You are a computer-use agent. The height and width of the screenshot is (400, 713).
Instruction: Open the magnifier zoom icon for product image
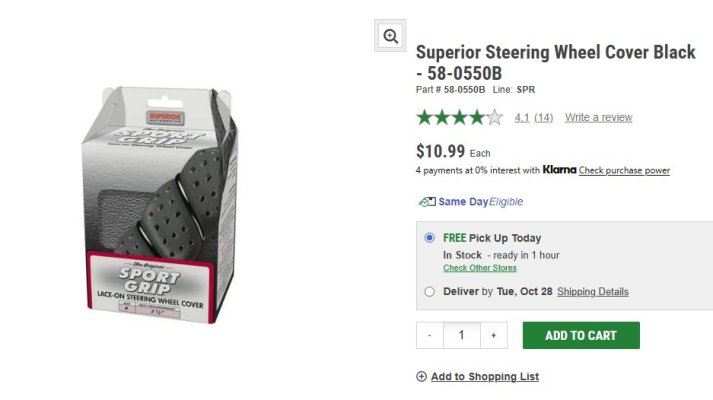[x=390, y=35]
